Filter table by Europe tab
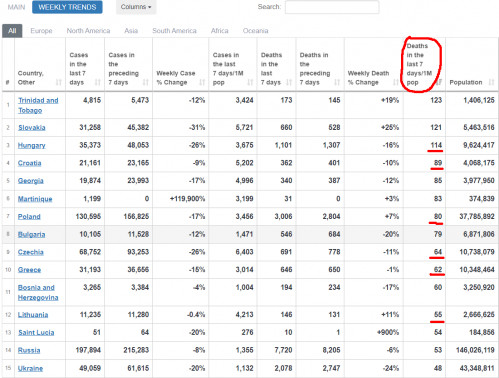This screenshot has height=378, width=499. click(41, 31)
